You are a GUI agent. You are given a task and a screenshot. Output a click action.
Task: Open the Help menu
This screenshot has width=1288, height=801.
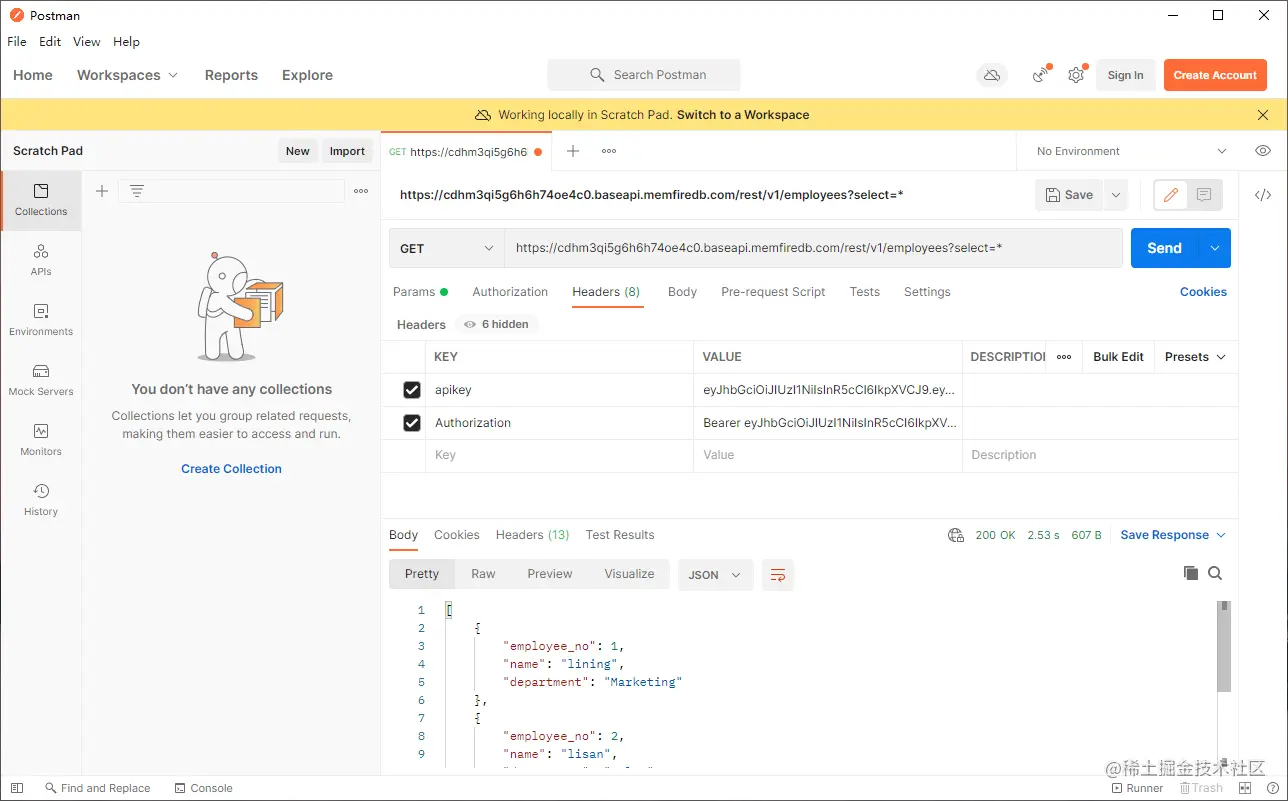click(126, 42)
